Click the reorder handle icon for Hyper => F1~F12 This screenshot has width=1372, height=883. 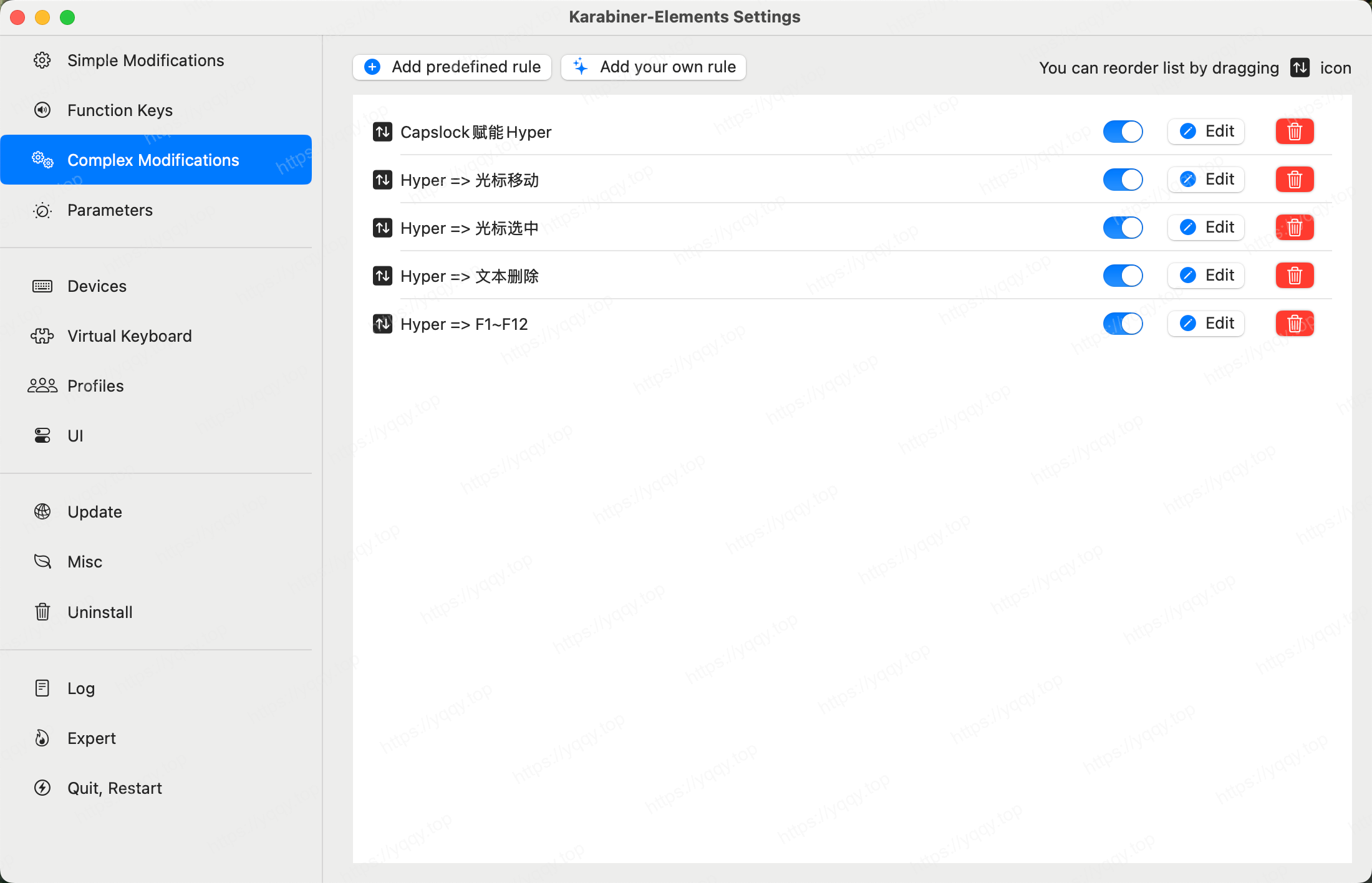coord(382,324)
